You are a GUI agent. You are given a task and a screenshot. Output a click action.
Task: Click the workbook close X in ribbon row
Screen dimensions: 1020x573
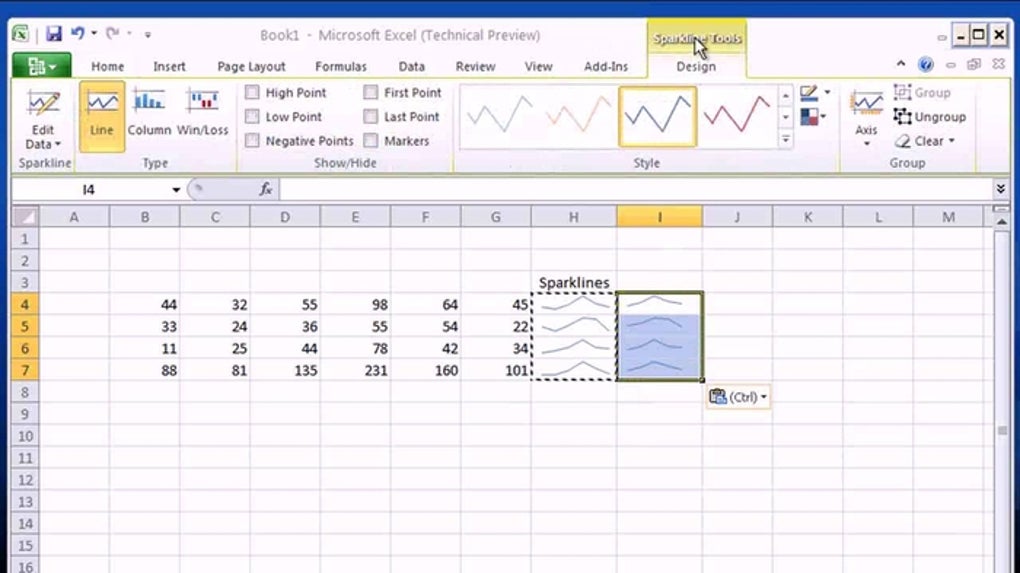pyautogui.click(x=999, y=64)
